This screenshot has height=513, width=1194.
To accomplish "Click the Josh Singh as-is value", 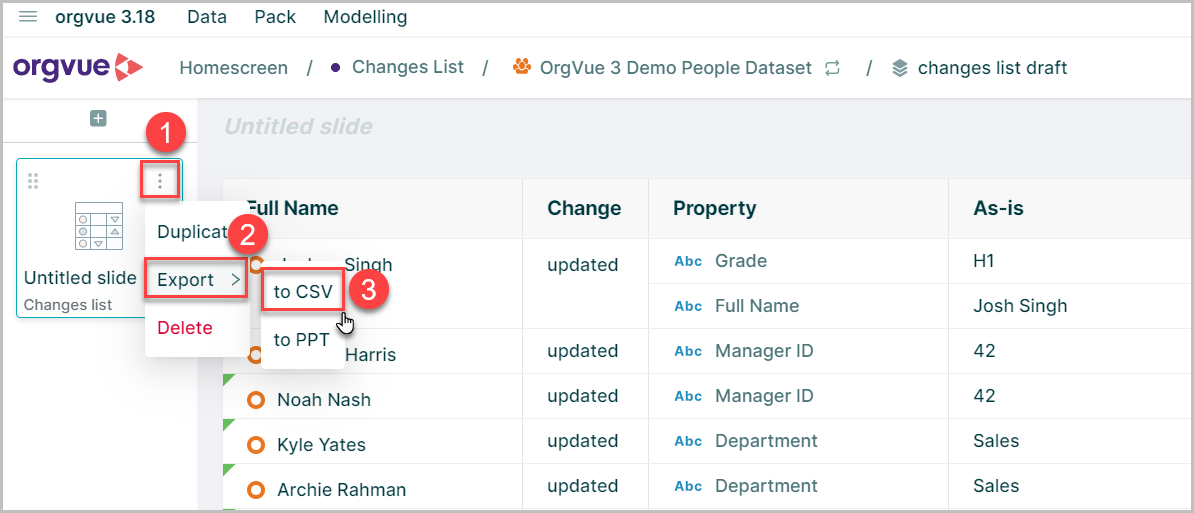I will [x=1020, y=306].
